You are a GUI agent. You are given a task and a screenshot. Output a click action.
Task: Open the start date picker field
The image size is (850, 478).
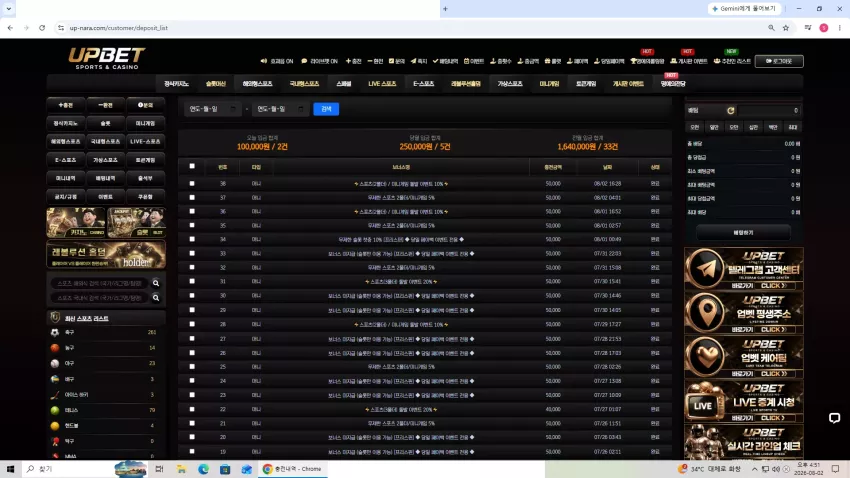(x=212, y=109)
